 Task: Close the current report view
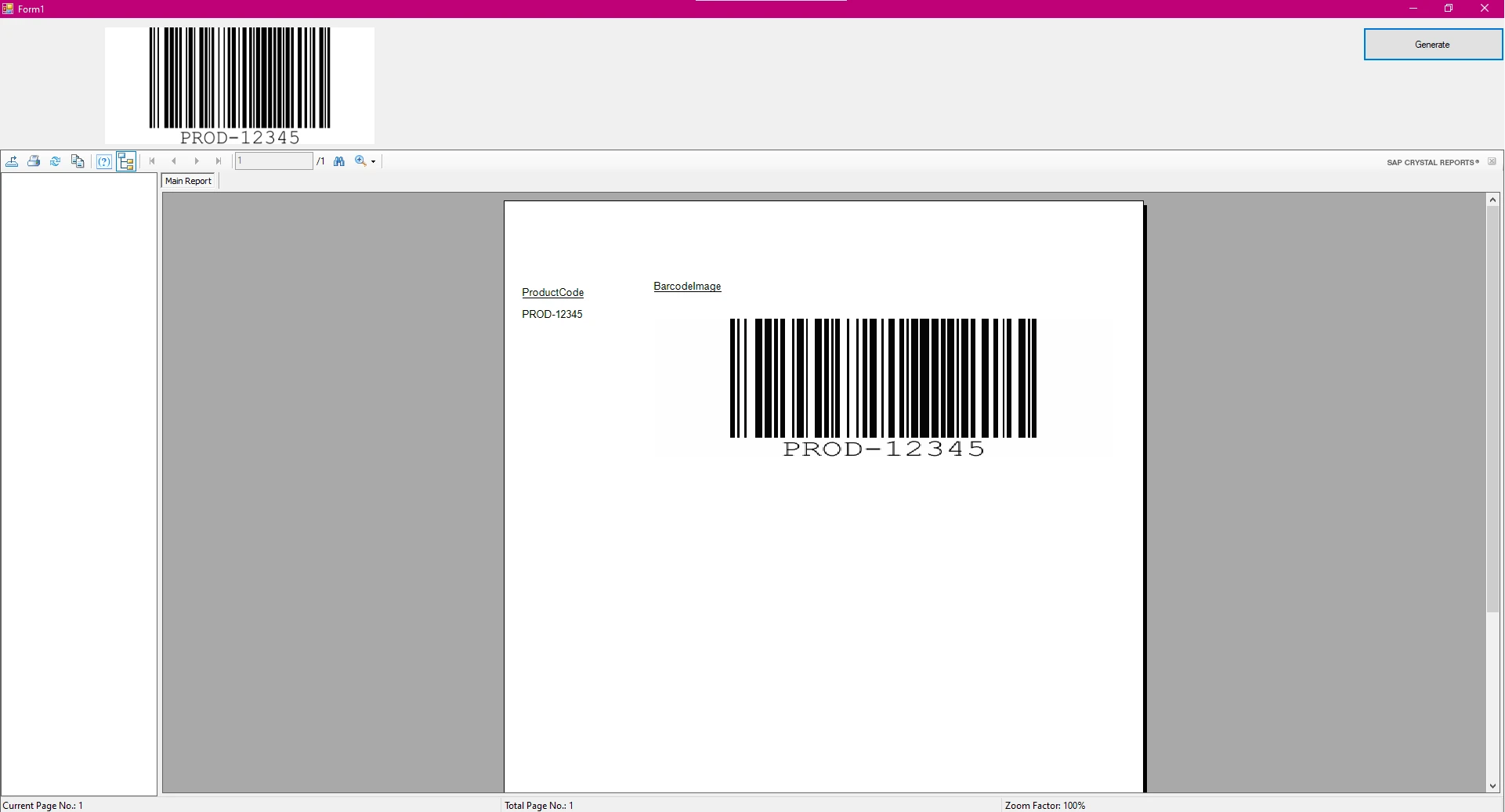pos(1492,162)
